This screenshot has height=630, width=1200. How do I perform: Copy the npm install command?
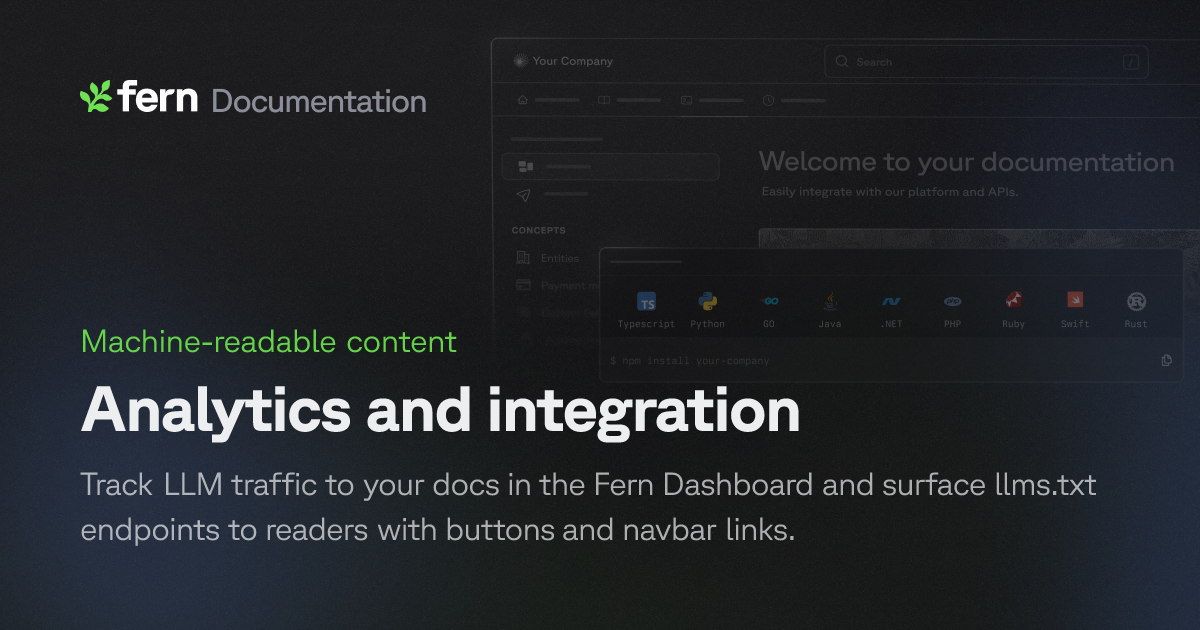(x=1167, y=360)
